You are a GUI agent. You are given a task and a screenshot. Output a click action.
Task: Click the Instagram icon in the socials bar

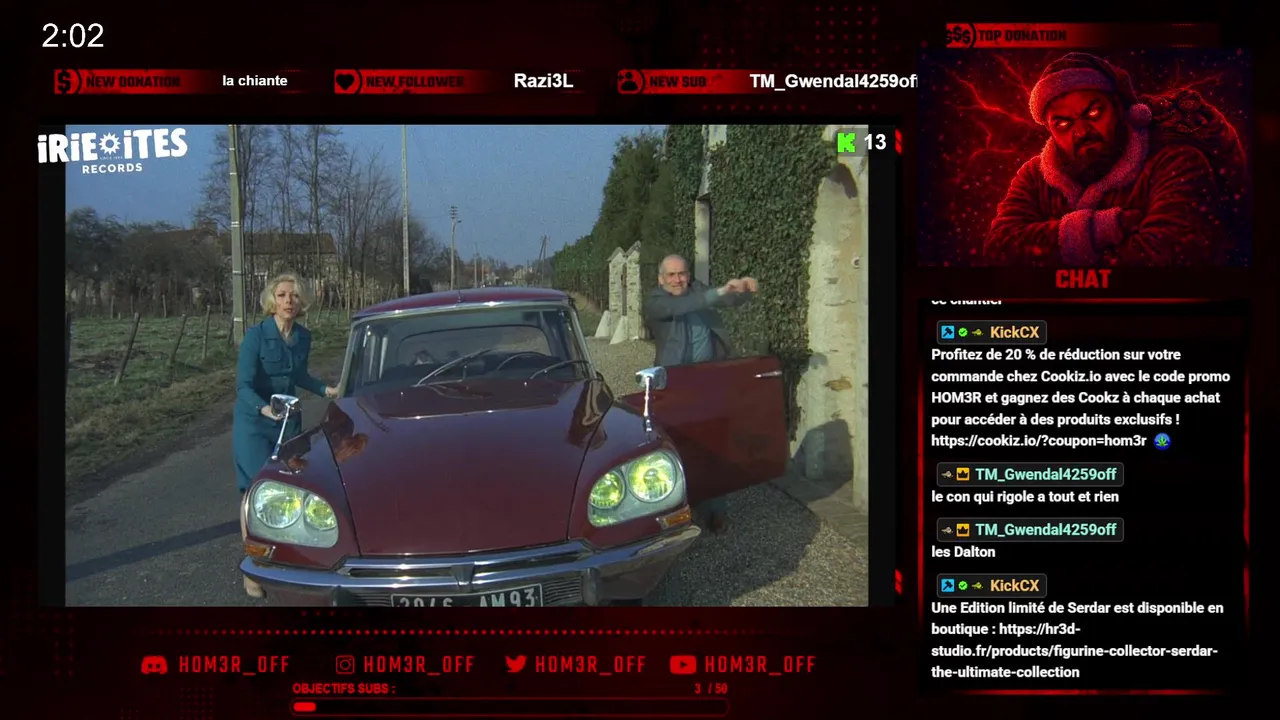click(x=345, y=665)
